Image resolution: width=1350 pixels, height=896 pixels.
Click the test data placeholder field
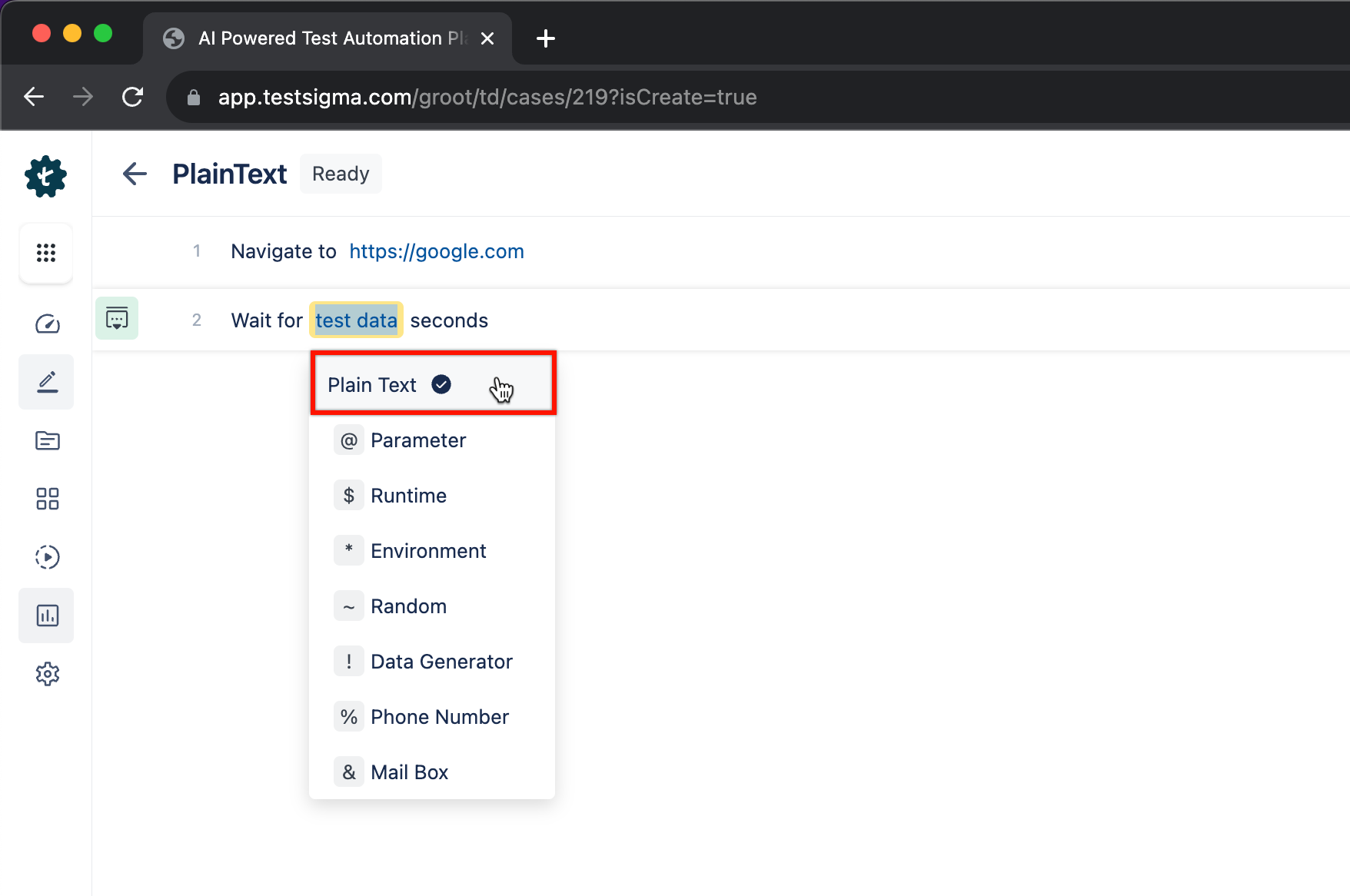[356, 320]
